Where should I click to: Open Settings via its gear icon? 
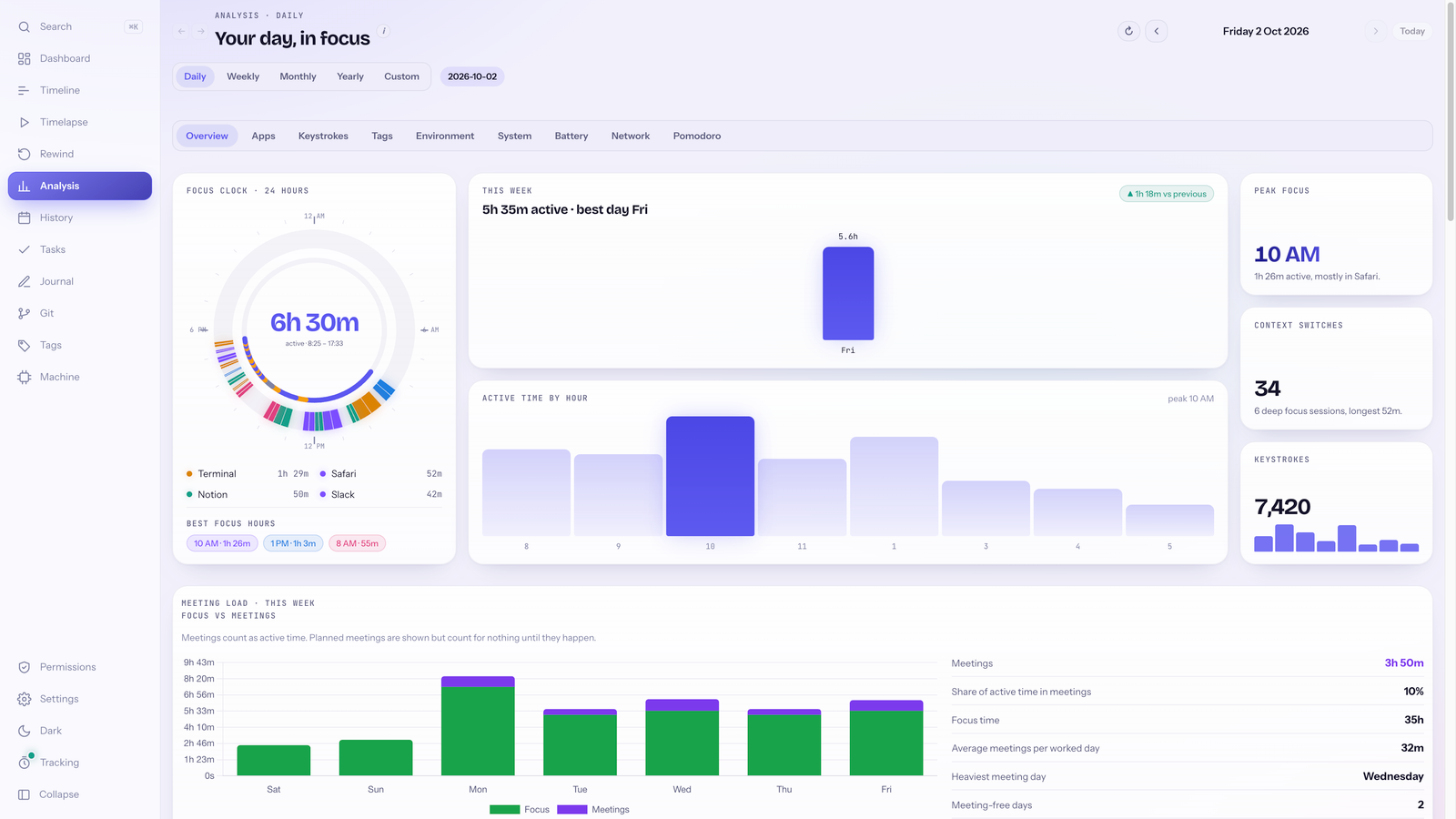click(25, 699)
